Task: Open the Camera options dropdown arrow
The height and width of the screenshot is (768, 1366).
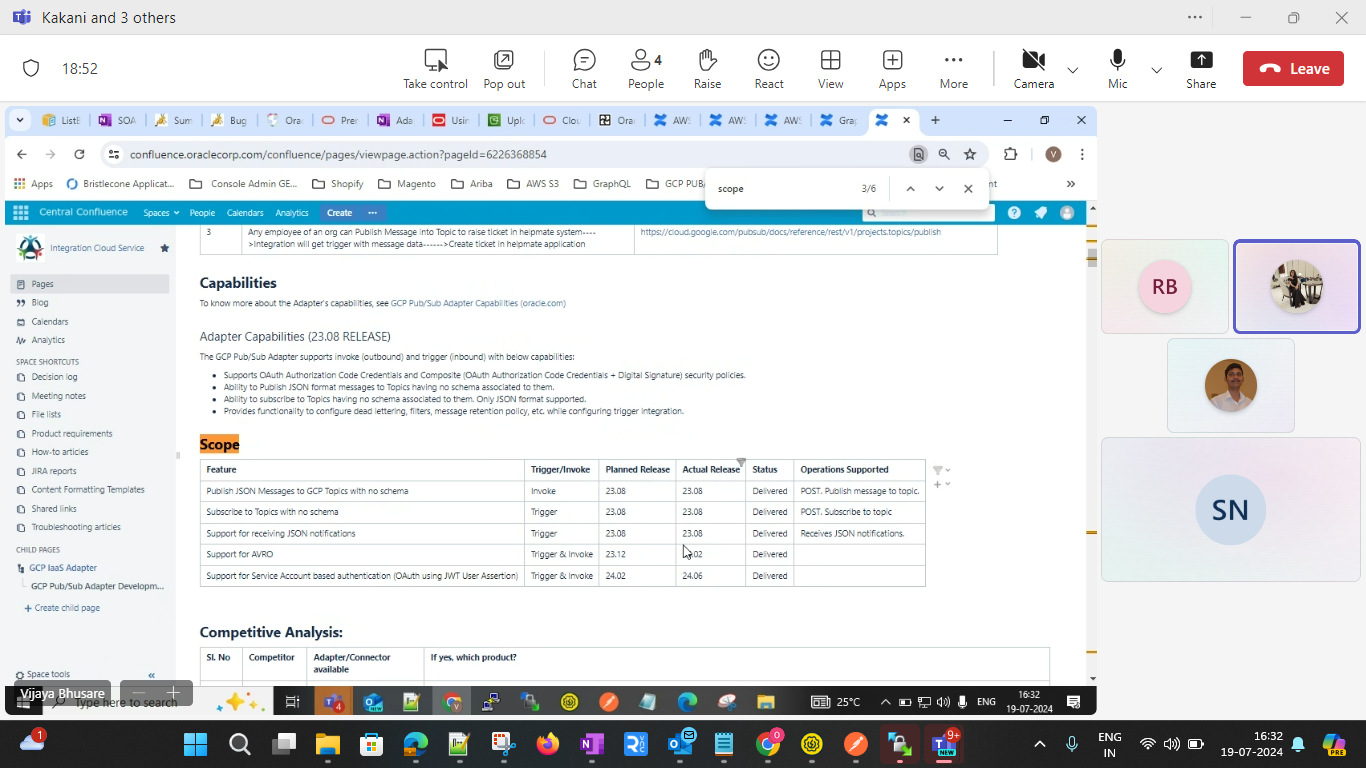Action: pyautogui.click(x=1073, y=70)
